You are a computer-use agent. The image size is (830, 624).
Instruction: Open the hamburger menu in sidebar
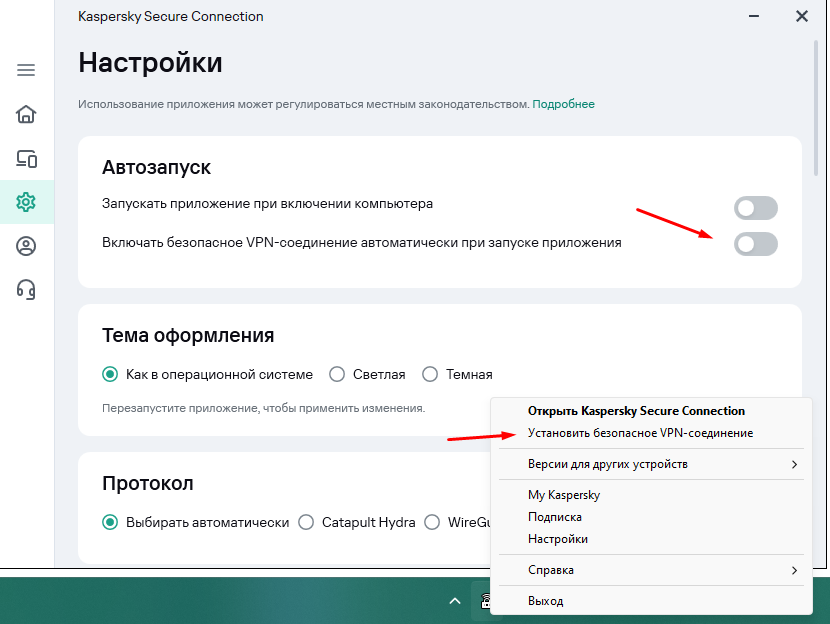26,70
